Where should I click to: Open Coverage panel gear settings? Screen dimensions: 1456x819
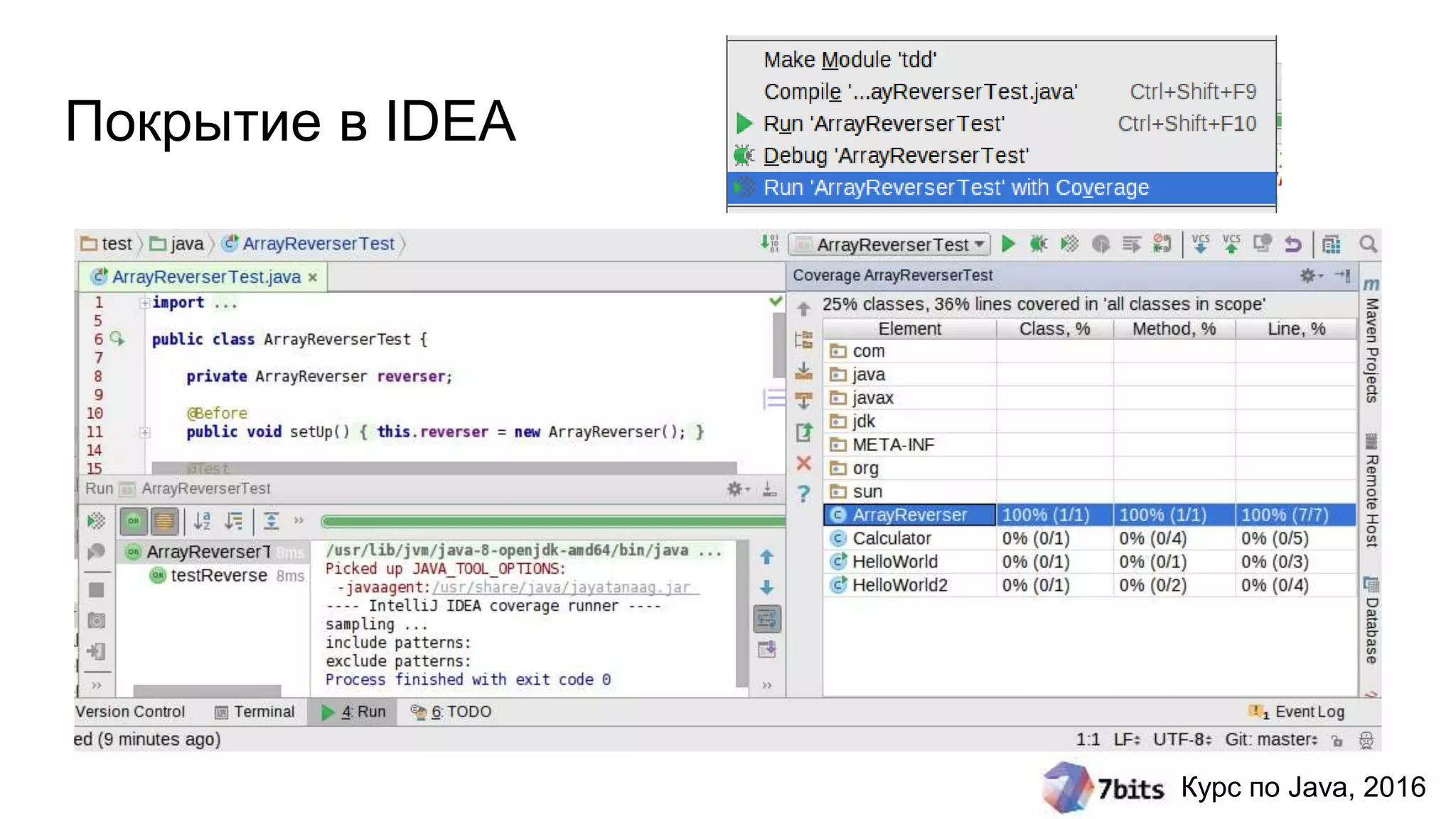[1310, 275]
